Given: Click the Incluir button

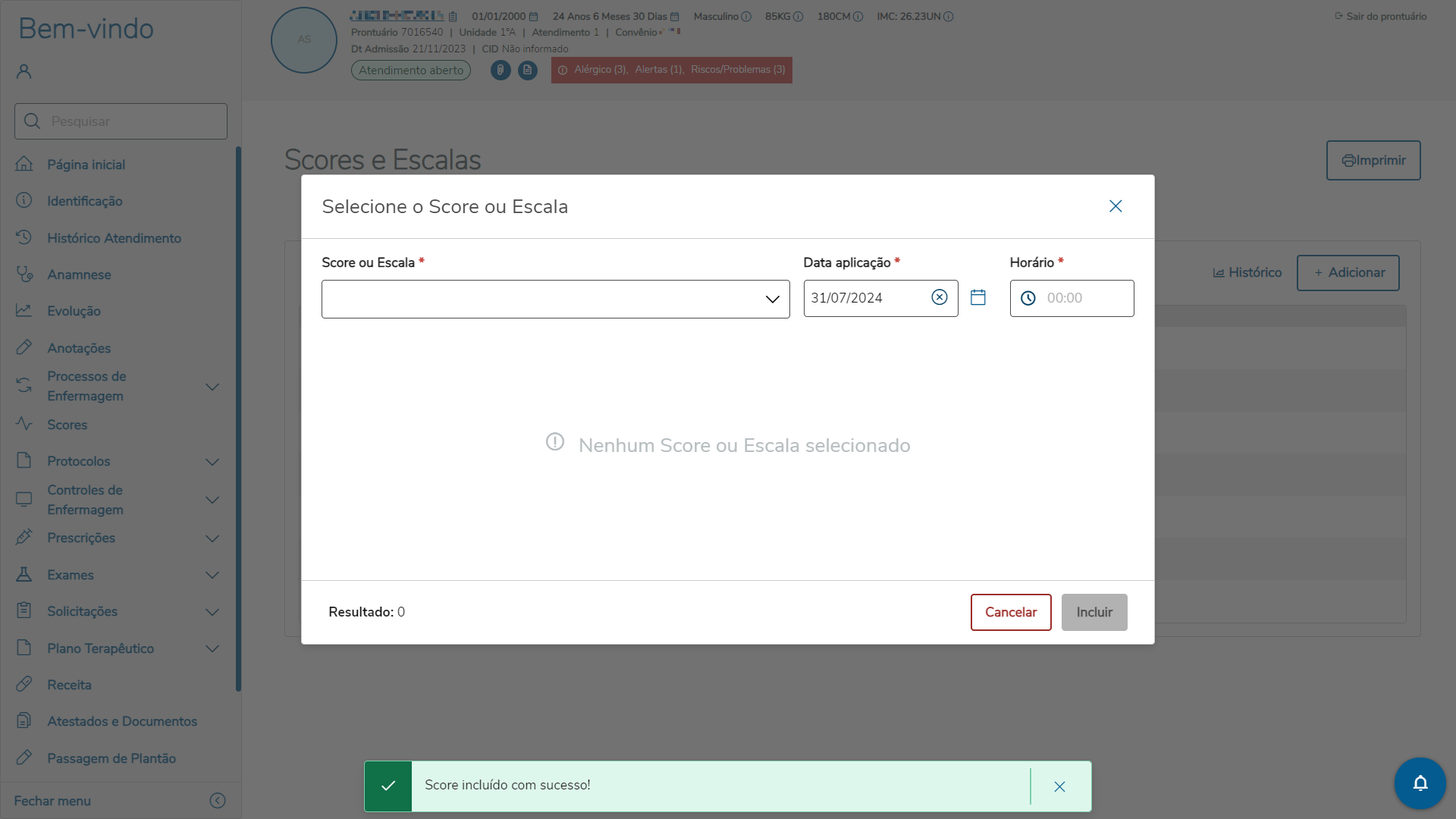Looking at the screenshot, I should pyautogui.click(x=1094, y=612).
